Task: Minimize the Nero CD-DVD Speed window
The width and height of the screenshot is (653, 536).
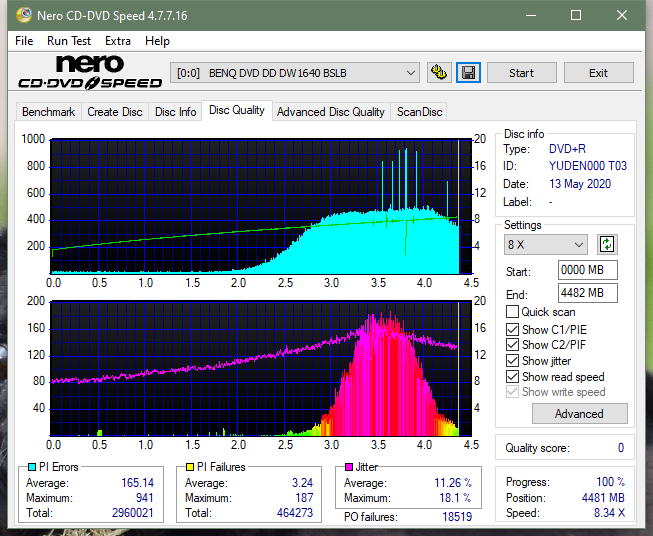Action: coord(531,15)
